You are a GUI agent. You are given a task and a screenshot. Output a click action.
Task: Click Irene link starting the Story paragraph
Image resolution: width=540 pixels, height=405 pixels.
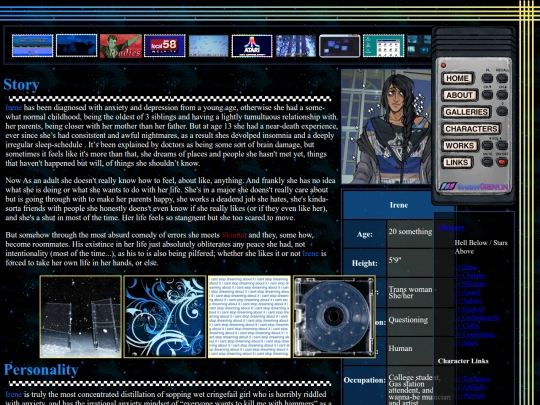pyautogui.click(x=14, y=107)
